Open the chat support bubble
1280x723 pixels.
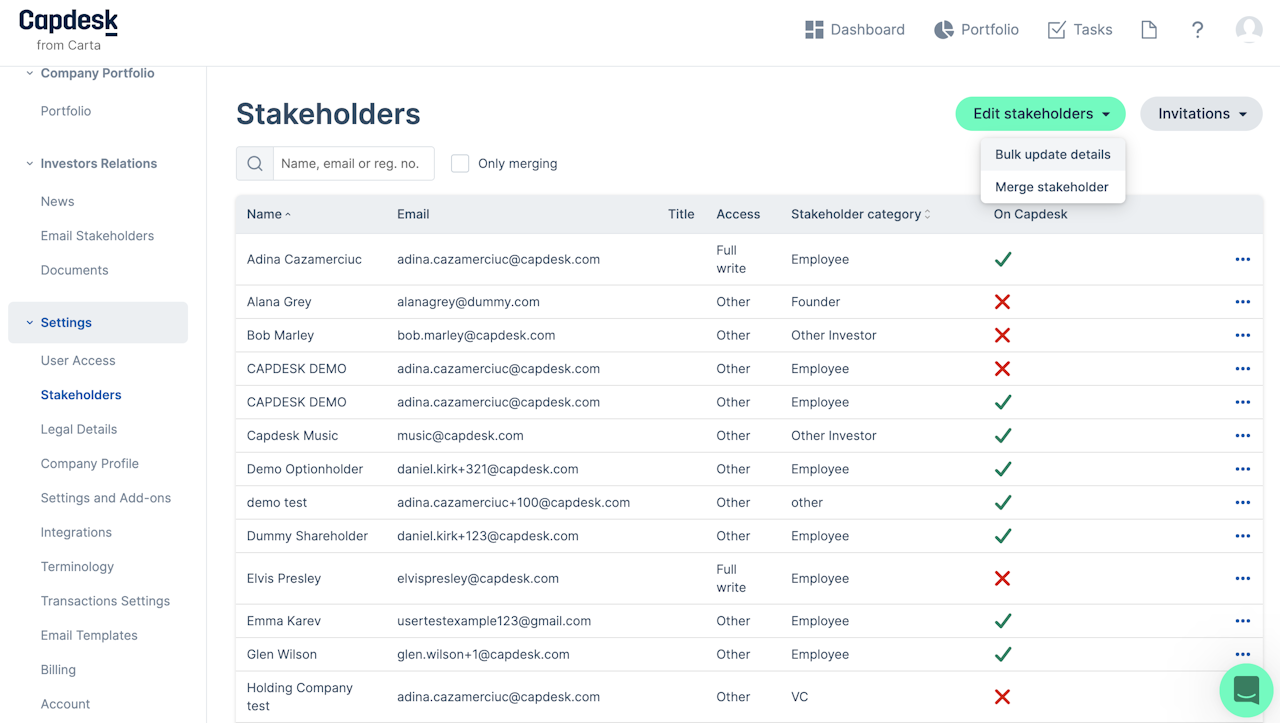click(1246, 690)
